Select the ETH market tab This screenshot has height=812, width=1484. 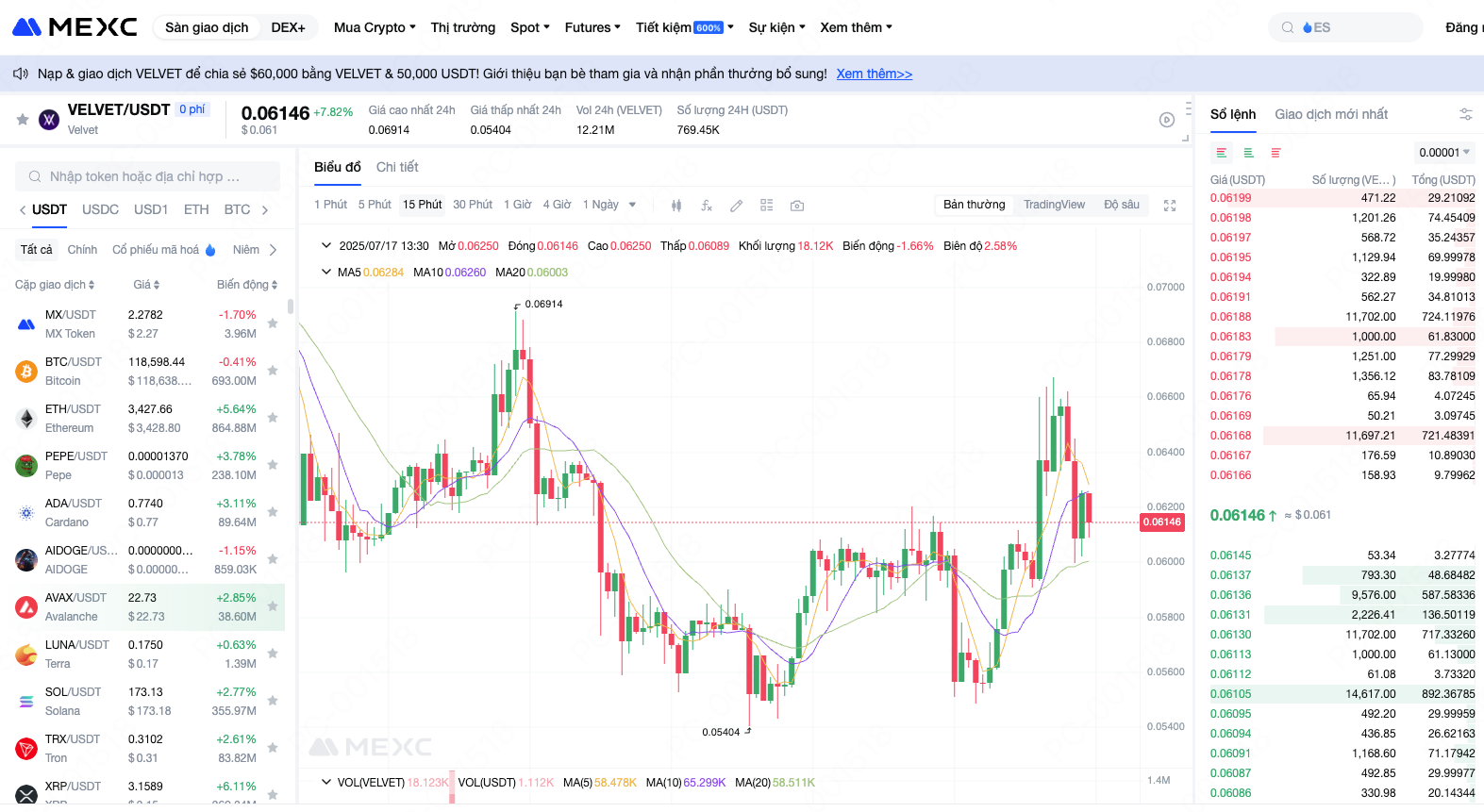pos(196,209)
